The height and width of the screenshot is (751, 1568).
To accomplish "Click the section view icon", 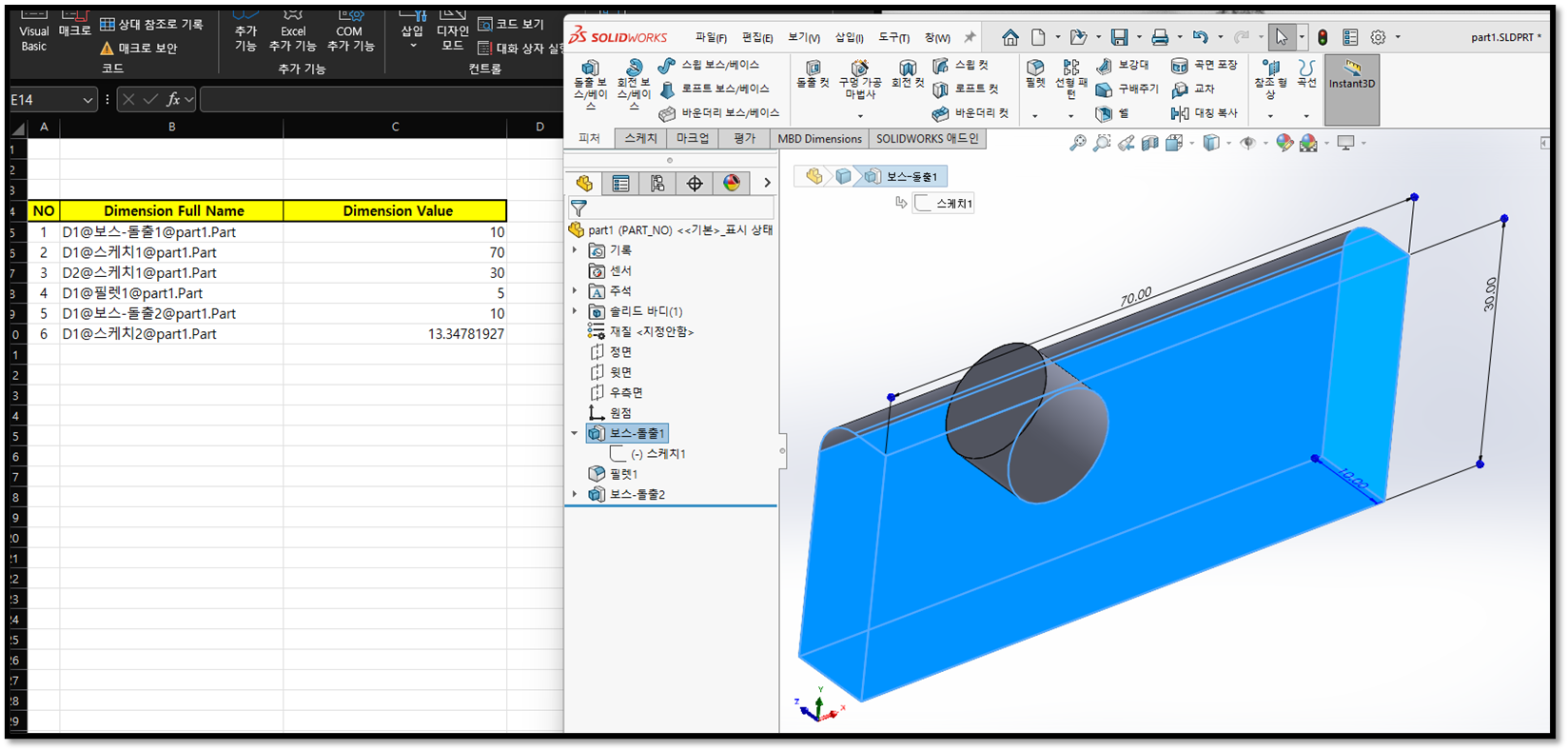I will tap(1149, 143).
